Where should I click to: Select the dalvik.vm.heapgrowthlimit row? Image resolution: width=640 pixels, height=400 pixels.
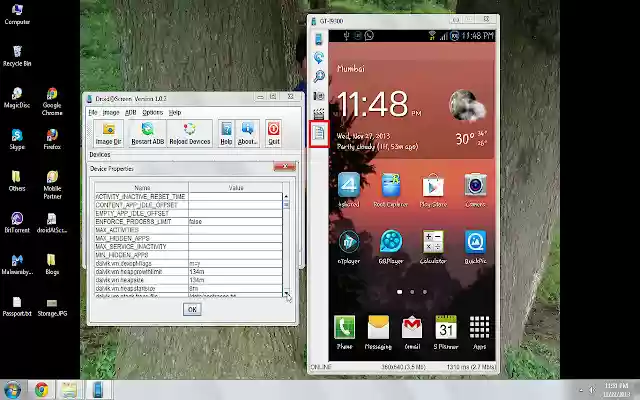pos(189,272)
